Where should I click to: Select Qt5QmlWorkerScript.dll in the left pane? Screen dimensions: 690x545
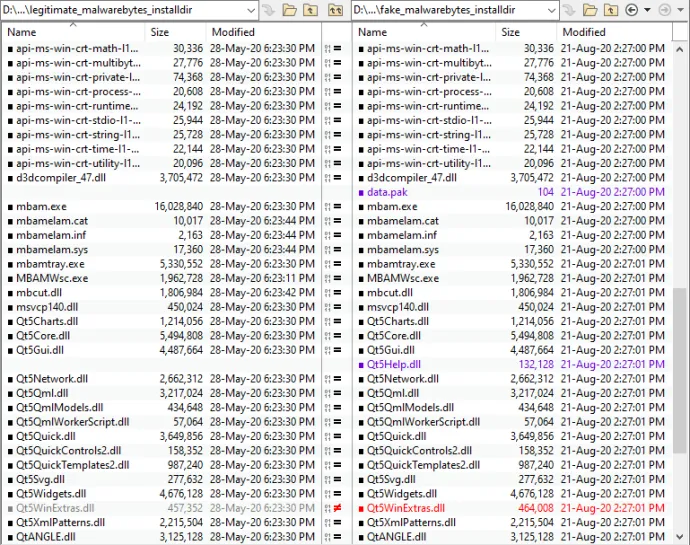pos(73,422)
